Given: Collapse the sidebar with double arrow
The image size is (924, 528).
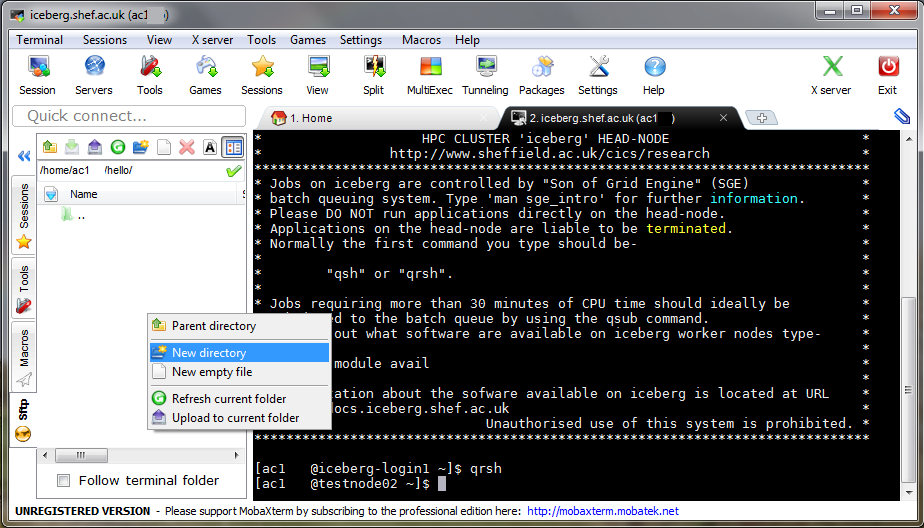Looking at the screenshot, I should tap(24, 156).
